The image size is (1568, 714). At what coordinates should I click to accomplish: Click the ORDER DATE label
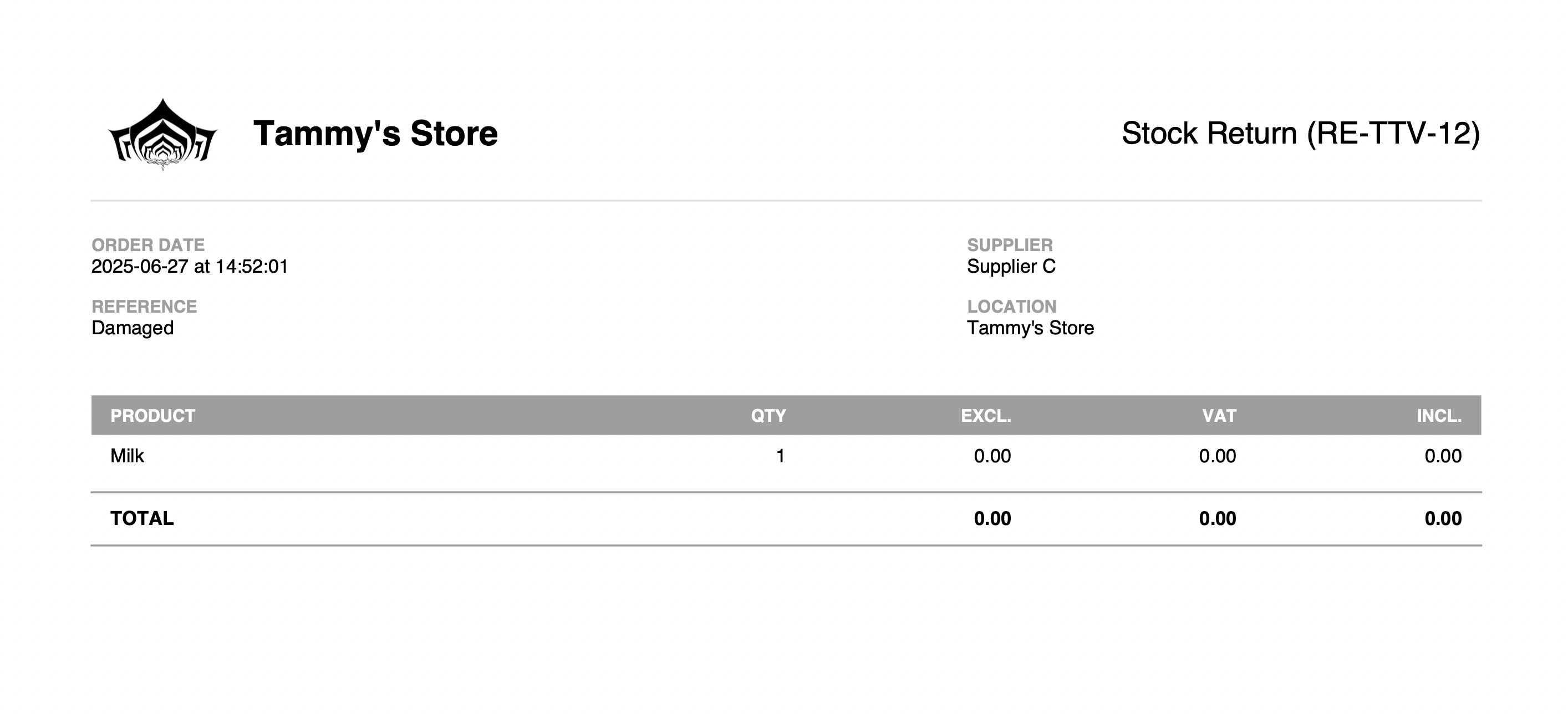click(148, 244)
